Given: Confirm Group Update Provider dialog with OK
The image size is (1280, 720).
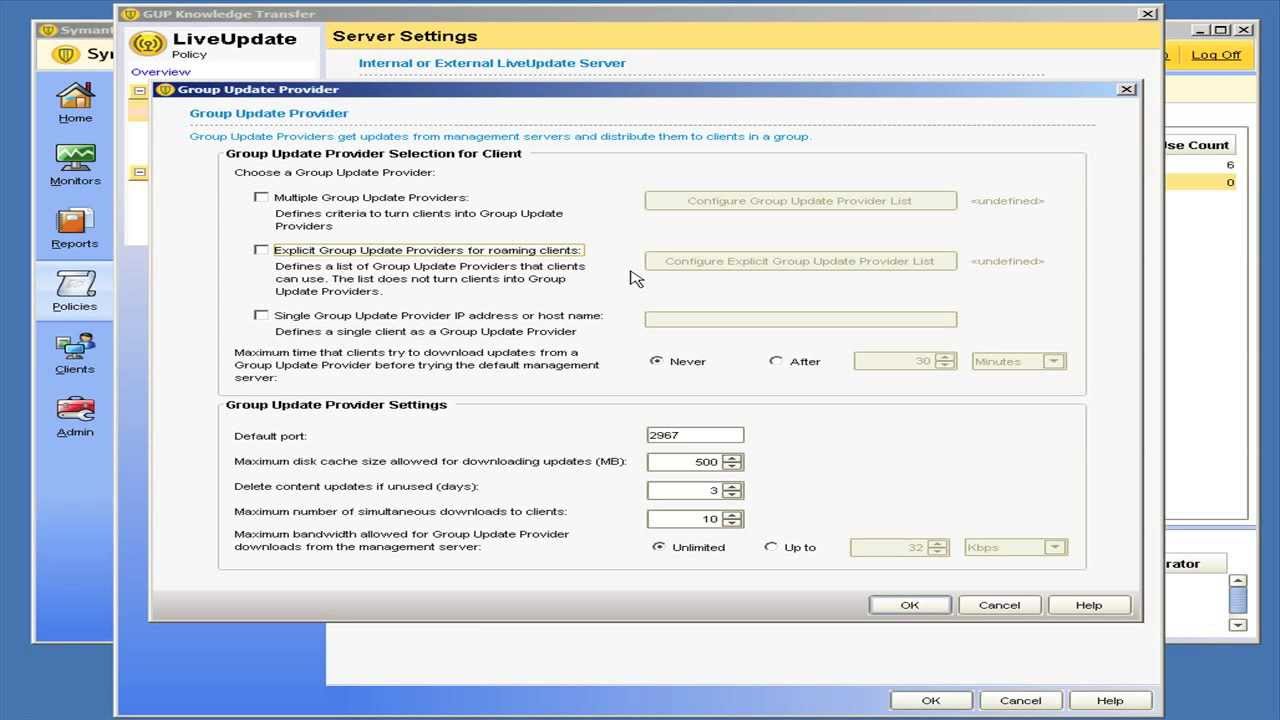Looking at the screenshot, I should pos(909,605).
